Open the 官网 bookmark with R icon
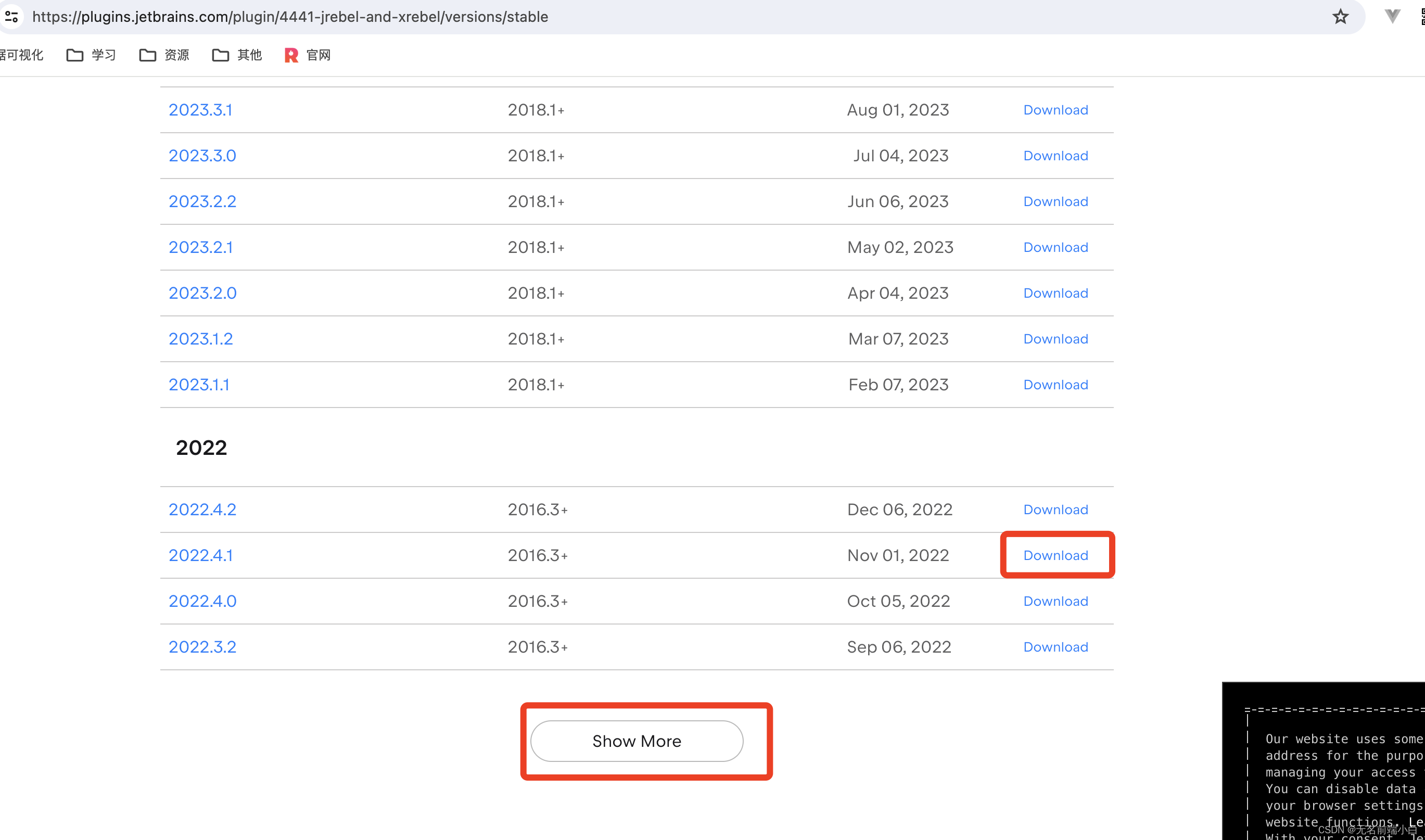1425x840 pixels. [308, 55]
